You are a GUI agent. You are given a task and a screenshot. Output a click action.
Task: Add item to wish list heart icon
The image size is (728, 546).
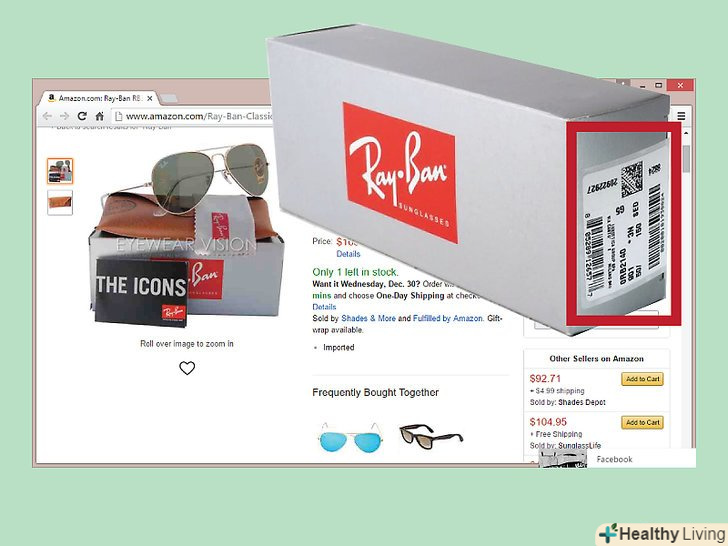[x=187, y=368]
